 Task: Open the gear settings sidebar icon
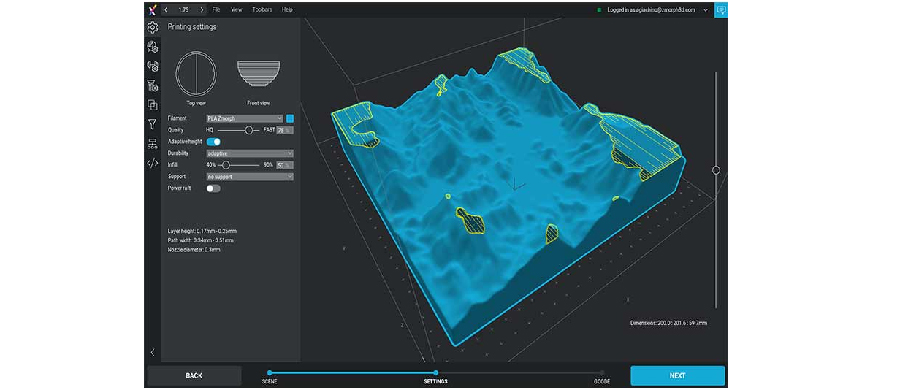(153, 27)
